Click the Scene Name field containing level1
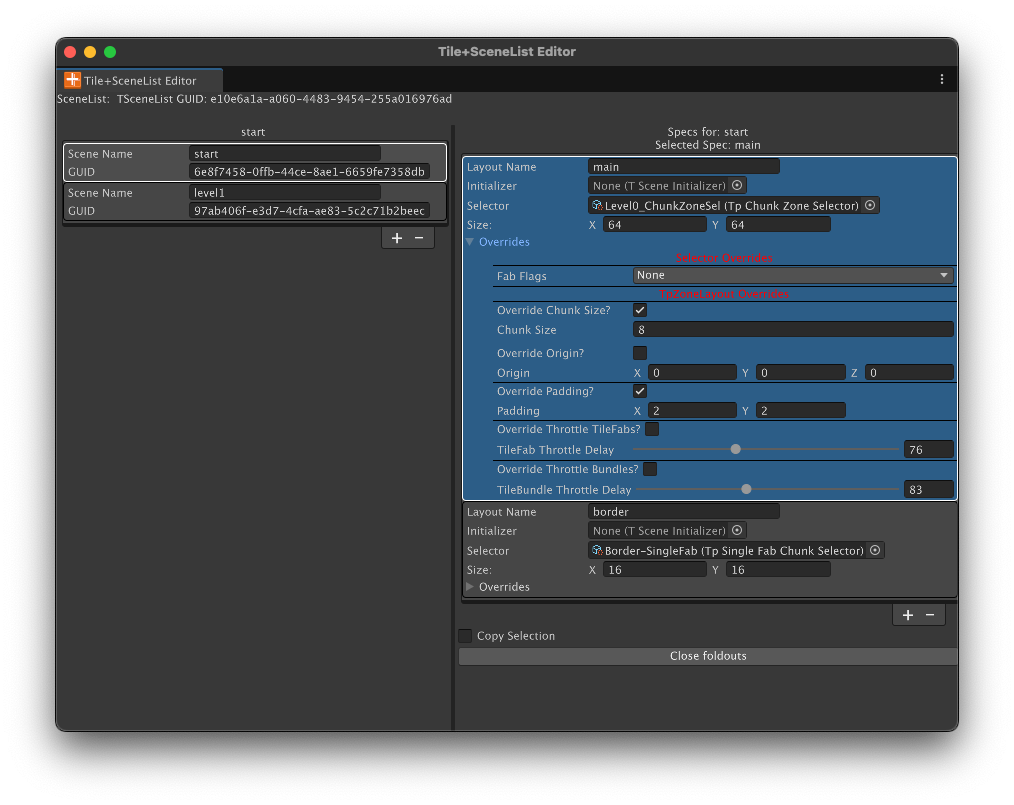This screenshot has width=1014, height=805. [x=285, y=193]
